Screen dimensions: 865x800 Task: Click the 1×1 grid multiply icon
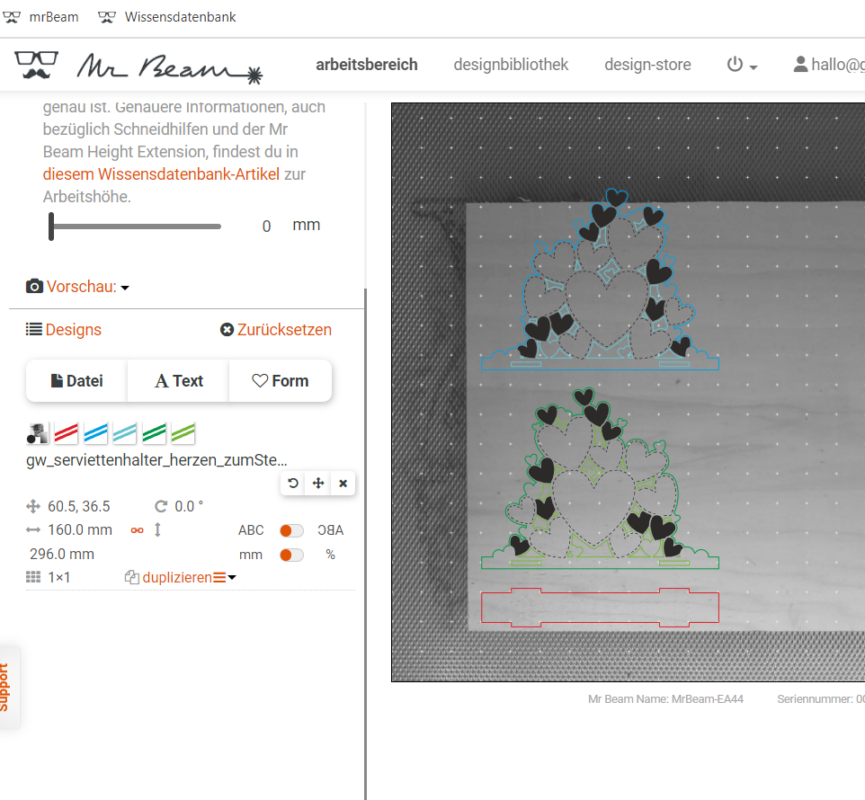click(34, 578)
